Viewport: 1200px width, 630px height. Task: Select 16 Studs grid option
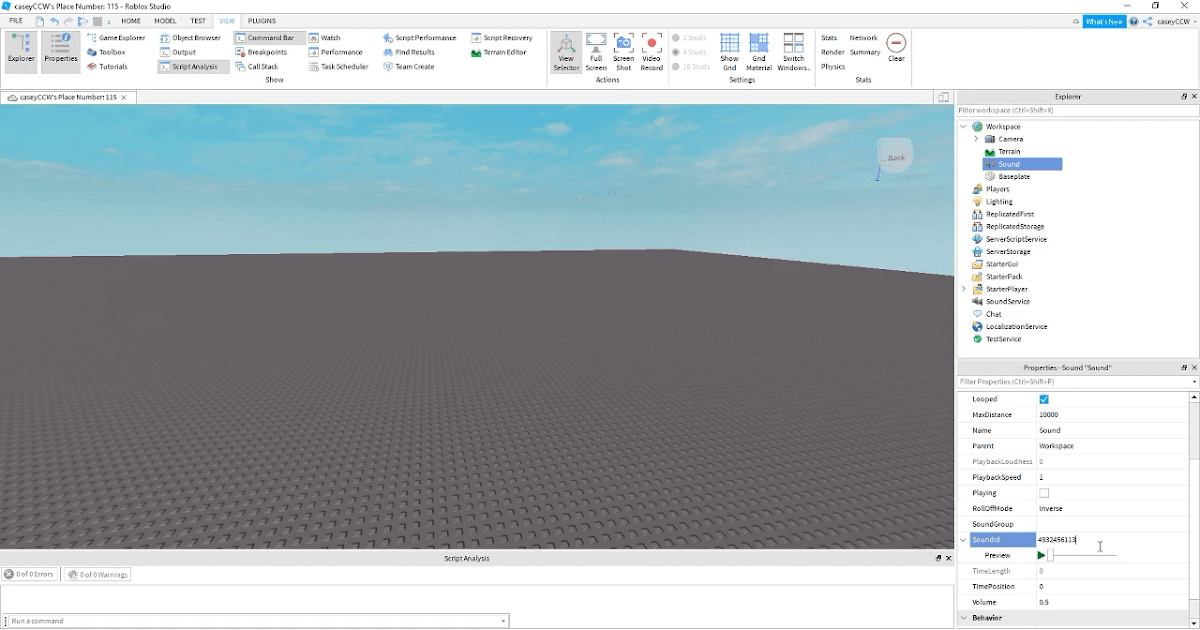click(x=692, y=67)
